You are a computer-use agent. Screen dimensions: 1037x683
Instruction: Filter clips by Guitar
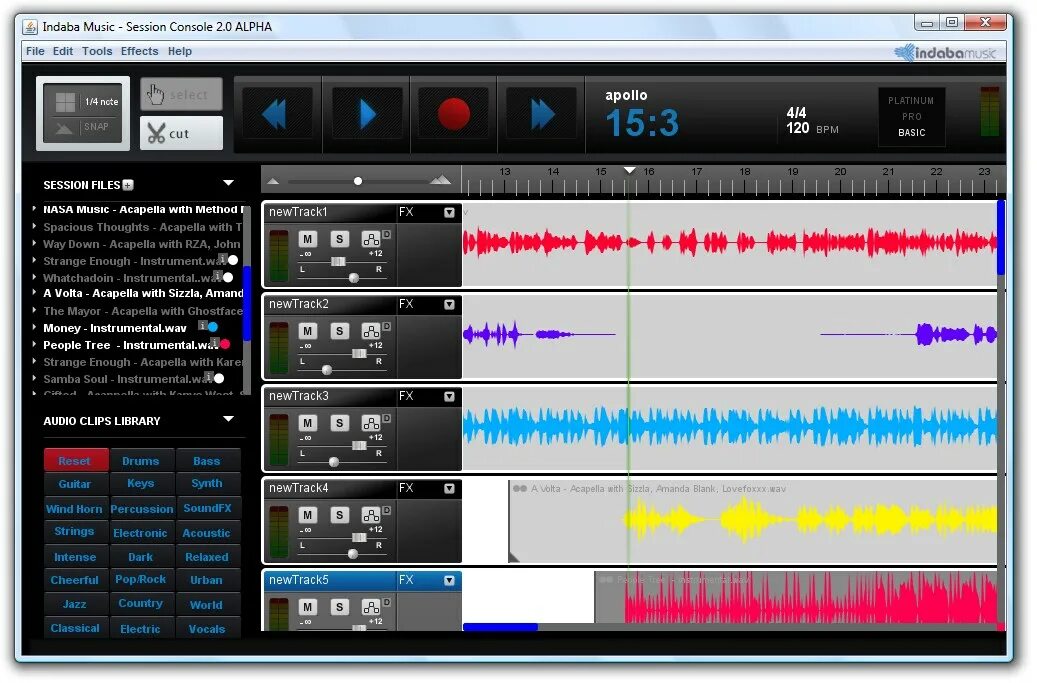(75, 486)
